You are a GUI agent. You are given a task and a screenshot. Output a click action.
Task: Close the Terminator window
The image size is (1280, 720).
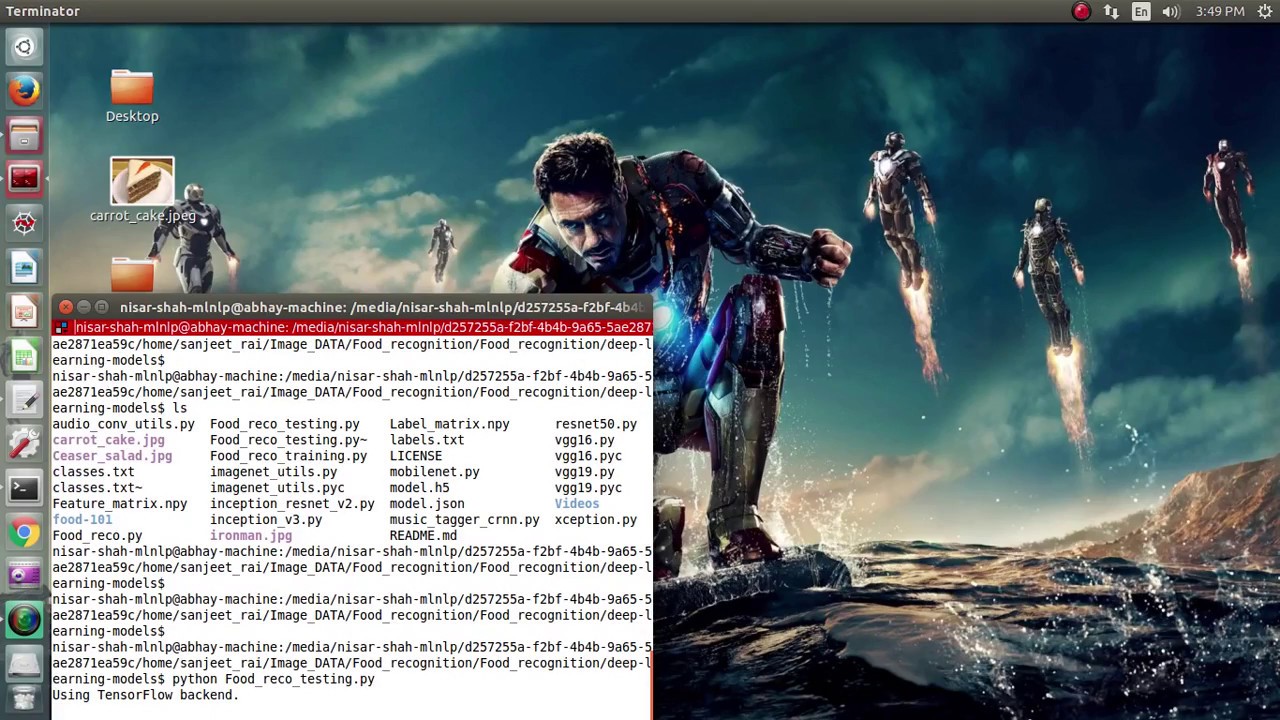pos(66,308)
